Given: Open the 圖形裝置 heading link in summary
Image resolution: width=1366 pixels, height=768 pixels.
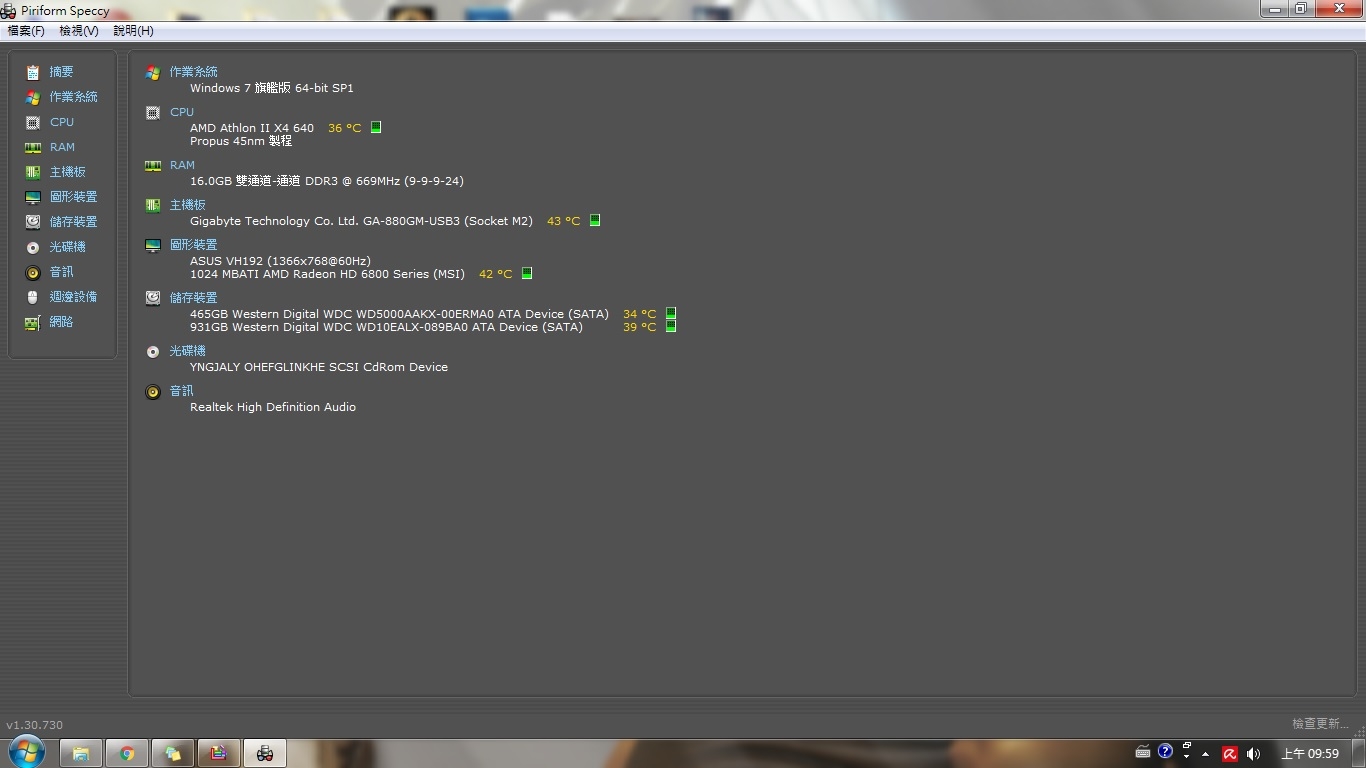Looking at the screenshot, I should (x=193, y=245).
